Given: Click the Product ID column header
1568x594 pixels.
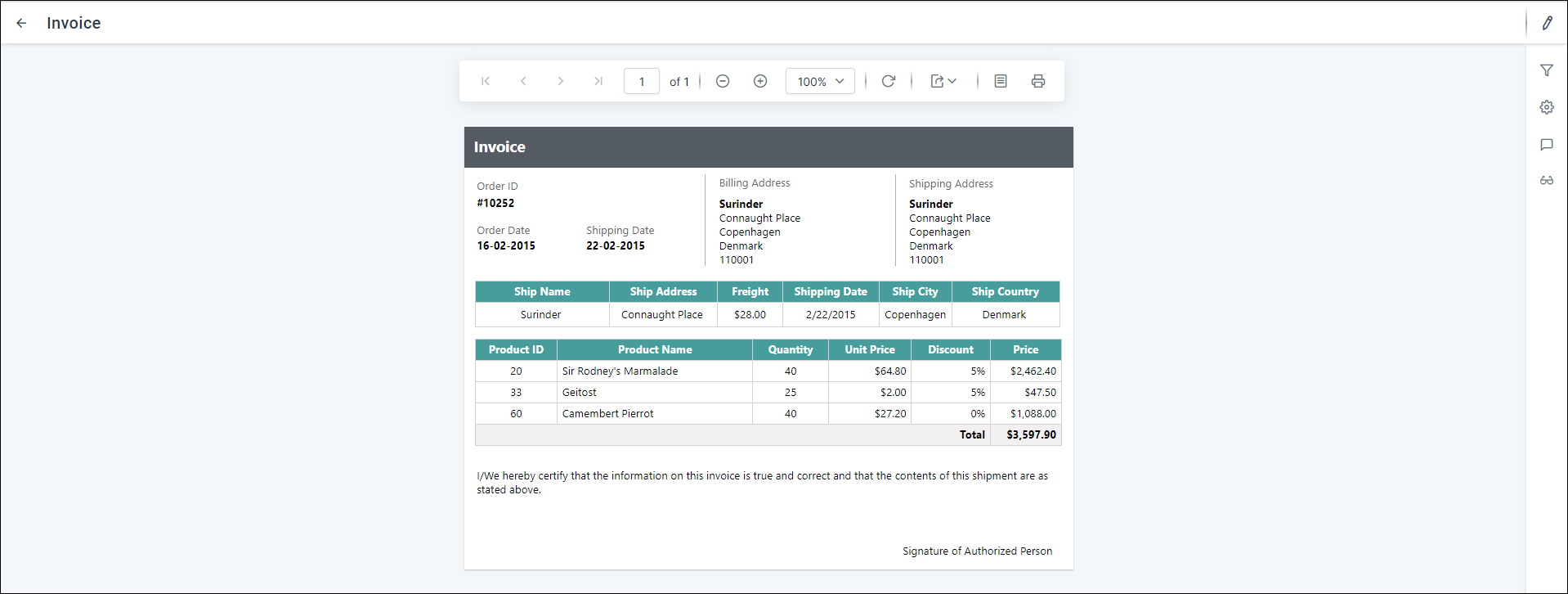Looking at the screenshot, I should tap(516, 349).
